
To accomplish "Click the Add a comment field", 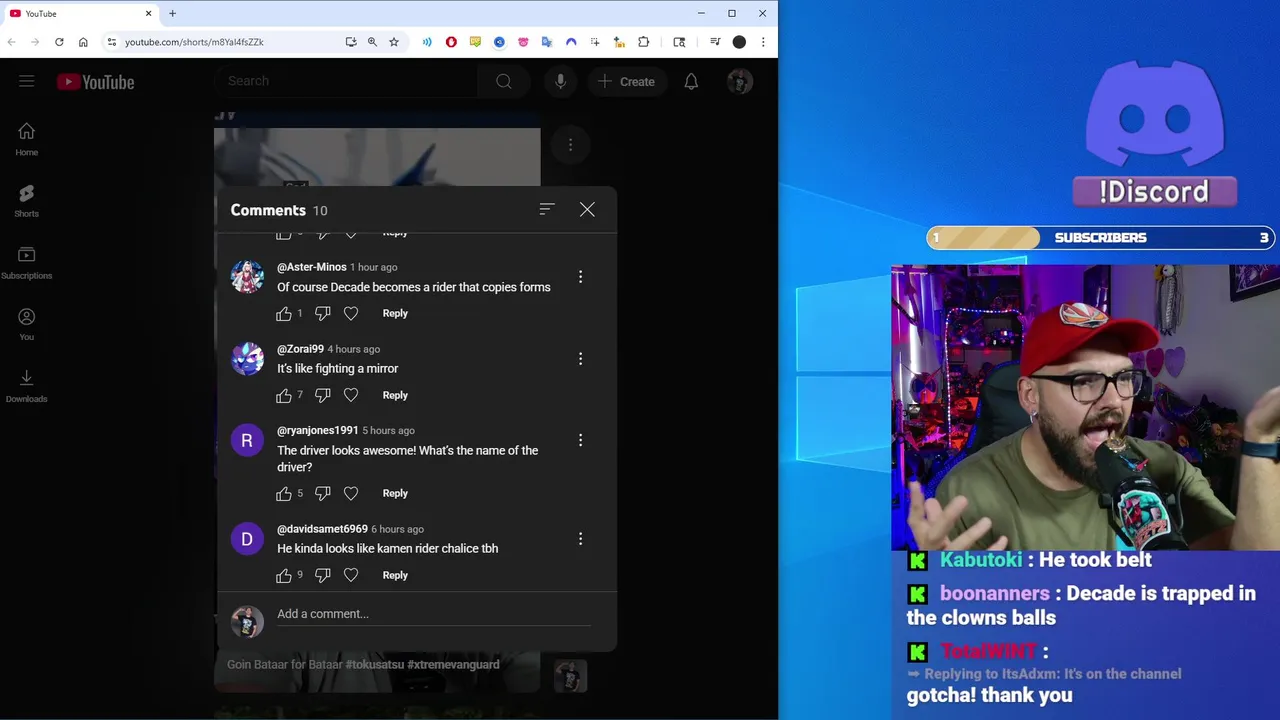I will pos(434,614).
